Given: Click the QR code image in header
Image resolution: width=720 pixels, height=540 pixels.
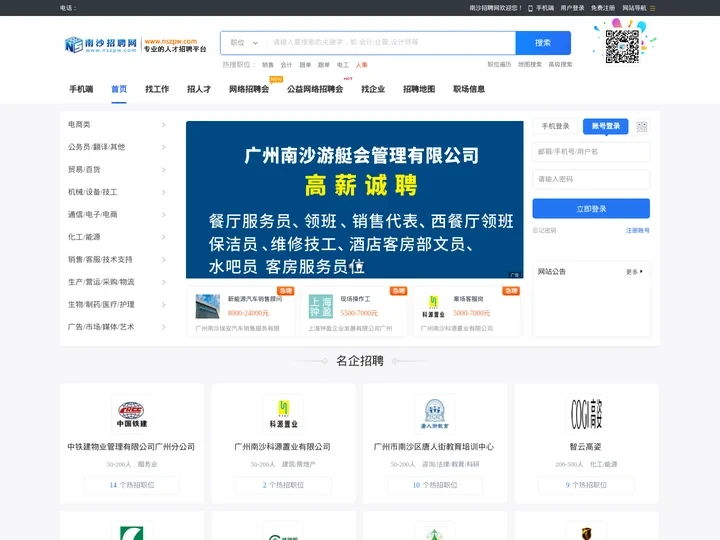Looking at the screenshot, I should click(622, 46).
